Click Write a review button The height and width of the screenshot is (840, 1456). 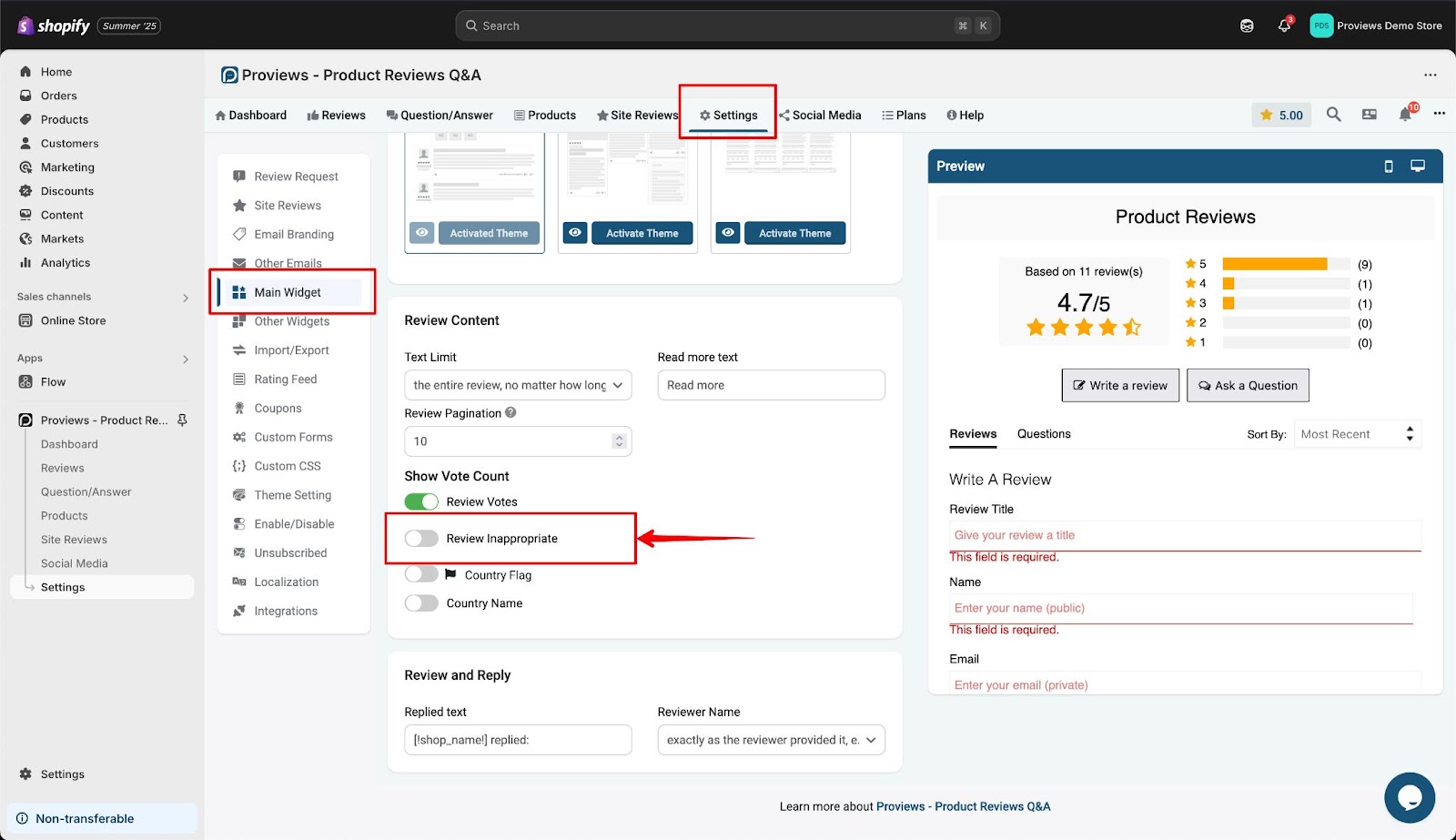point(1120,385)
